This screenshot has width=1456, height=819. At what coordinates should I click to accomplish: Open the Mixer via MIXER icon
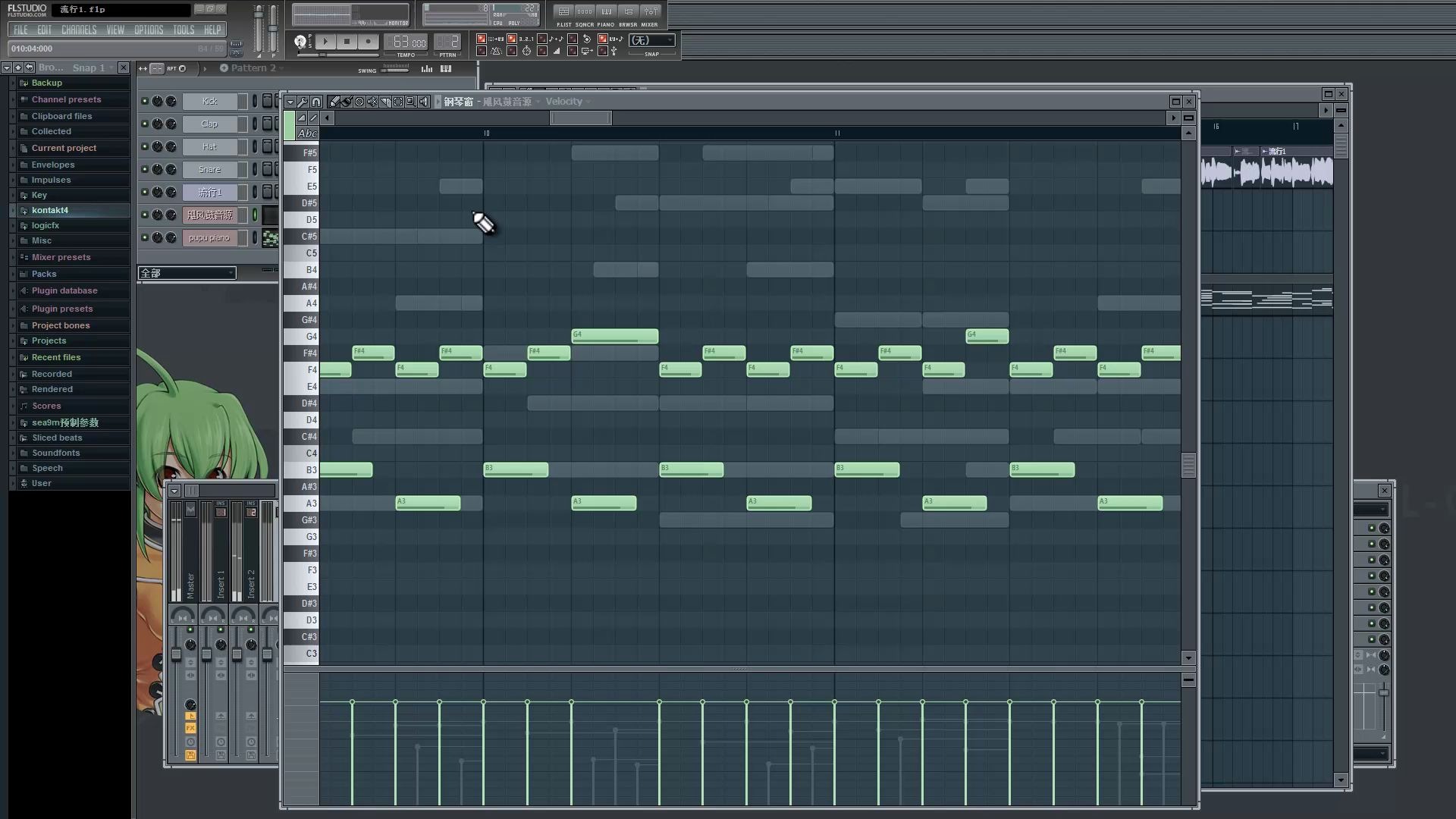[x=651, y=11]
